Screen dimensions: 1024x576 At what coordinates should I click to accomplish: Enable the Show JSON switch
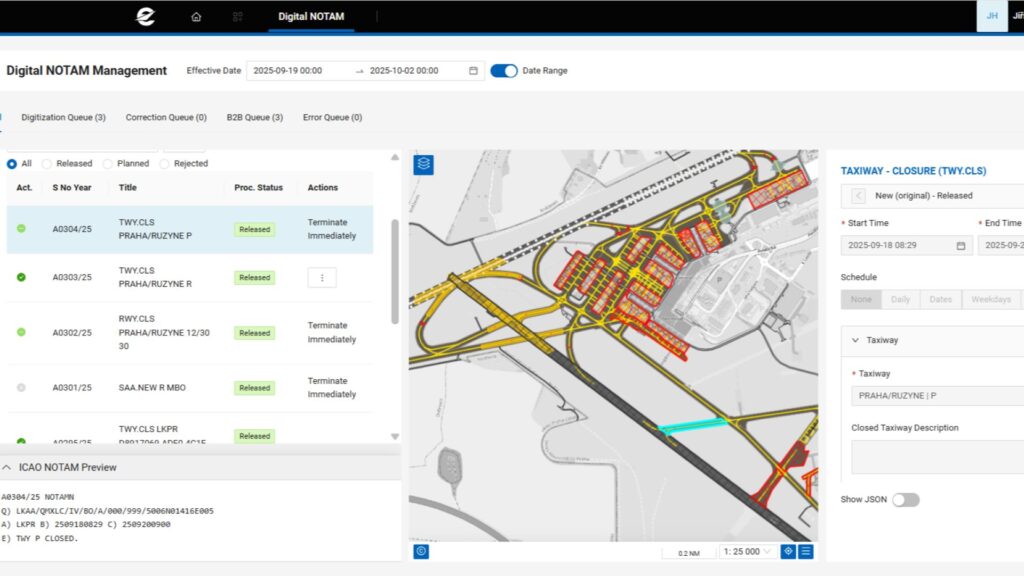click(x=905, y=500)
